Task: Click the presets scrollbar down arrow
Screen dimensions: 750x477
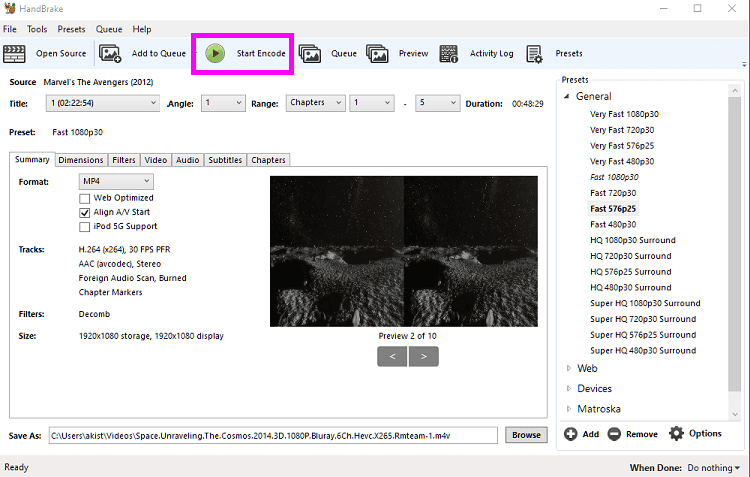Action: pos(735,414)
